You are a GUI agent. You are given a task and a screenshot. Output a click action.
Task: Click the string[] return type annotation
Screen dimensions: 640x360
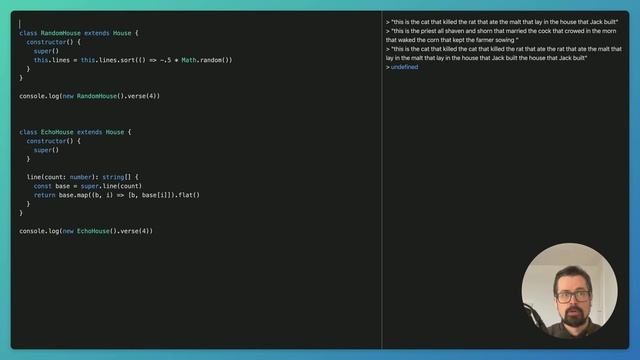[x=117, y=177]
